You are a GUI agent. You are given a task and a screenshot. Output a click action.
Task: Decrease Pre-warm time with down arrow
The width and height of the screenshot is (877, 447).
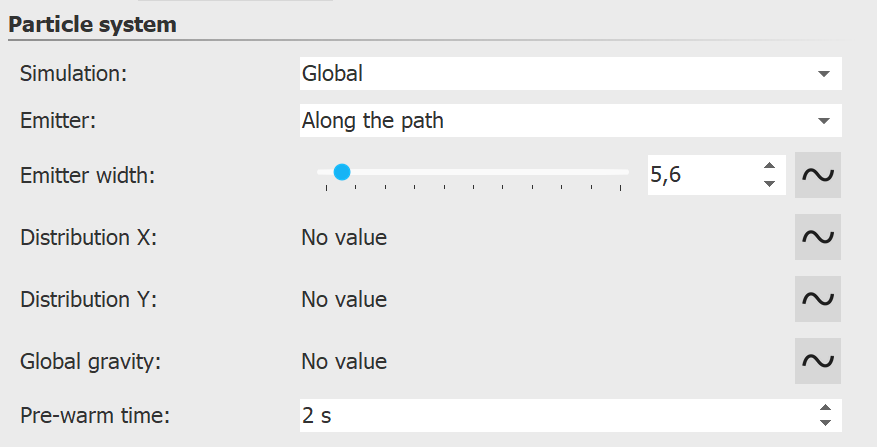[825, 422]
